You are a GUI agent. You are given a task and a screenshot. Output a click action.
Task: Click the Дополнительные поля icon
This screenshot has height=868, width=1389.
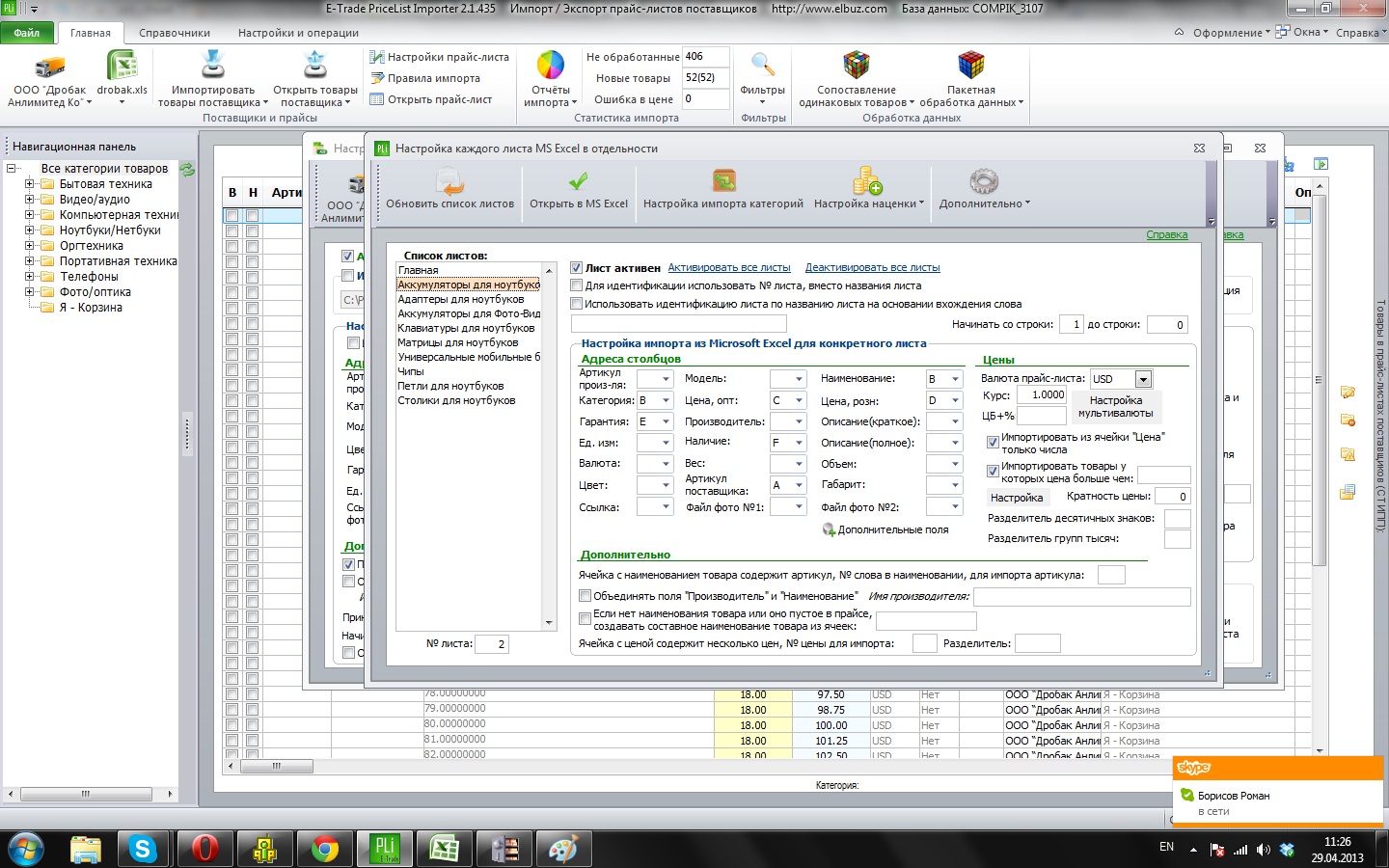[x=828, y=529]
